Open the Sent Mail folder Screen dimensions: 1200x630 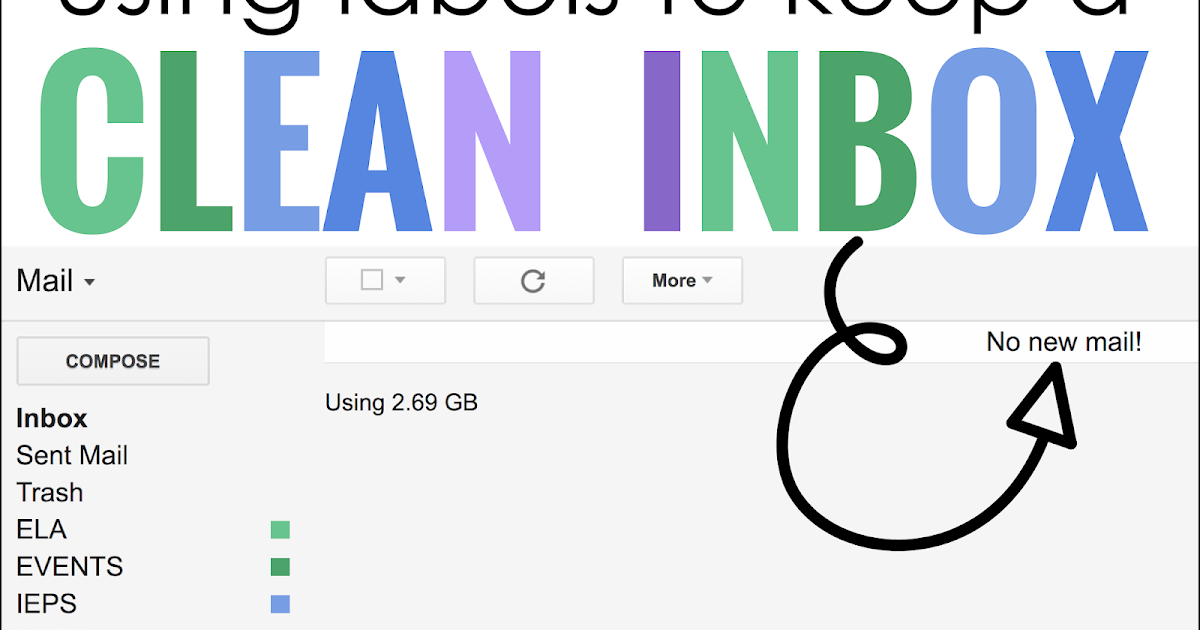click(x=71, y=455)
